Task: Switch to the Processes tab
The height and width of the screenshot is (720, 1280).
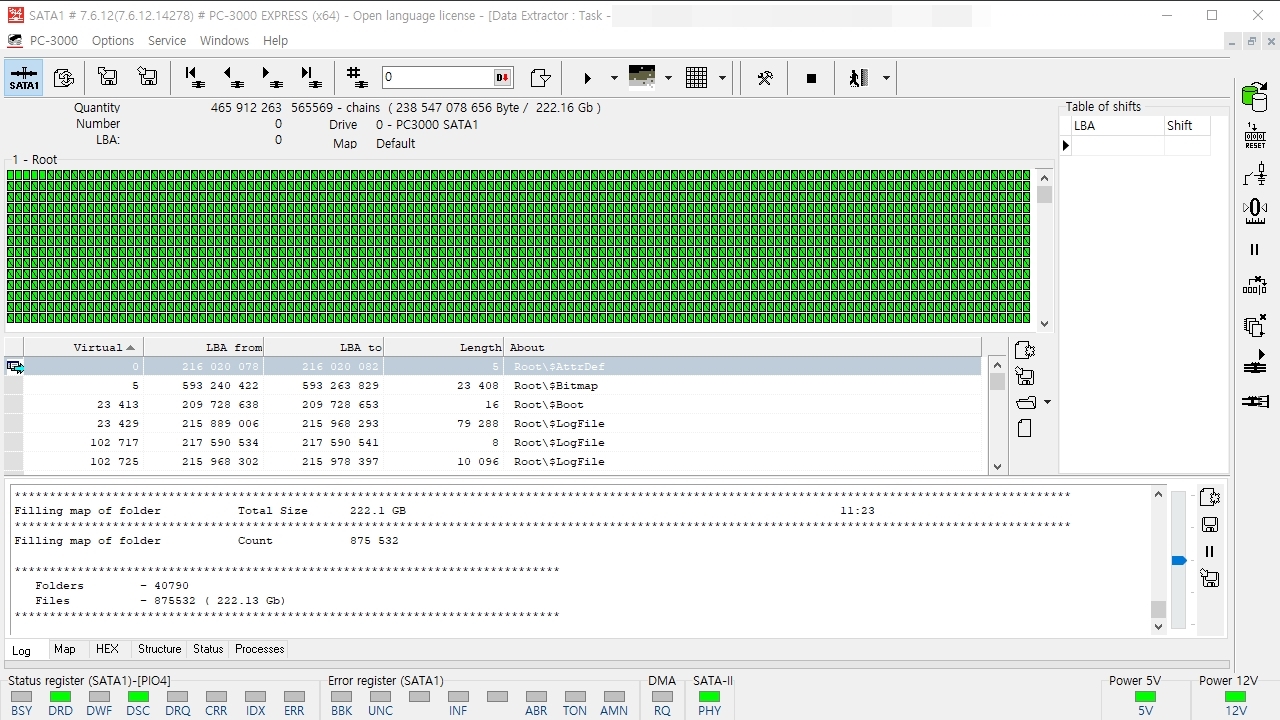Action: [x=260, y=649]
